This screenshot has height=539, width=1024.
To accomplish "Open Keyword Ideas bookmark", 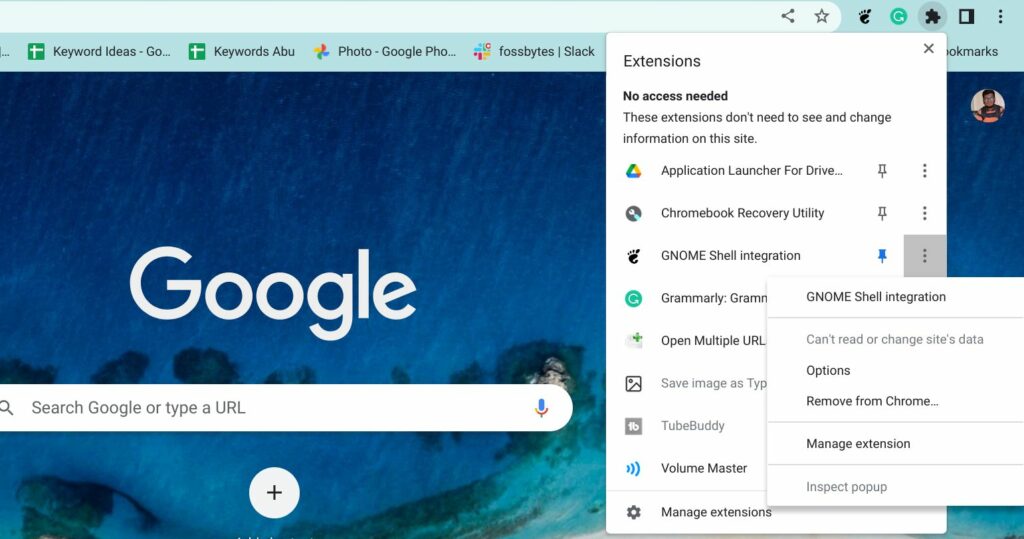I will [x=99, y=52].
